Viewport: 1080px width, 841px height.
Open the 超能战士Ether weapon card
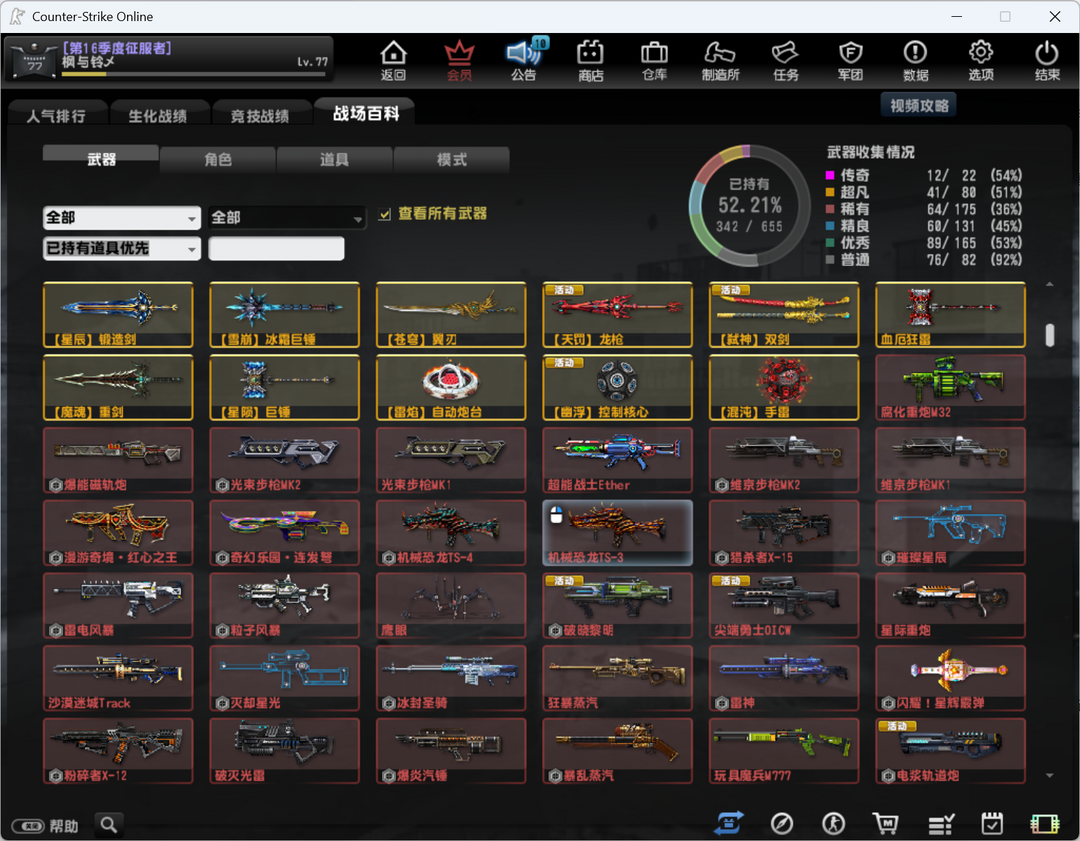(618, 460)
